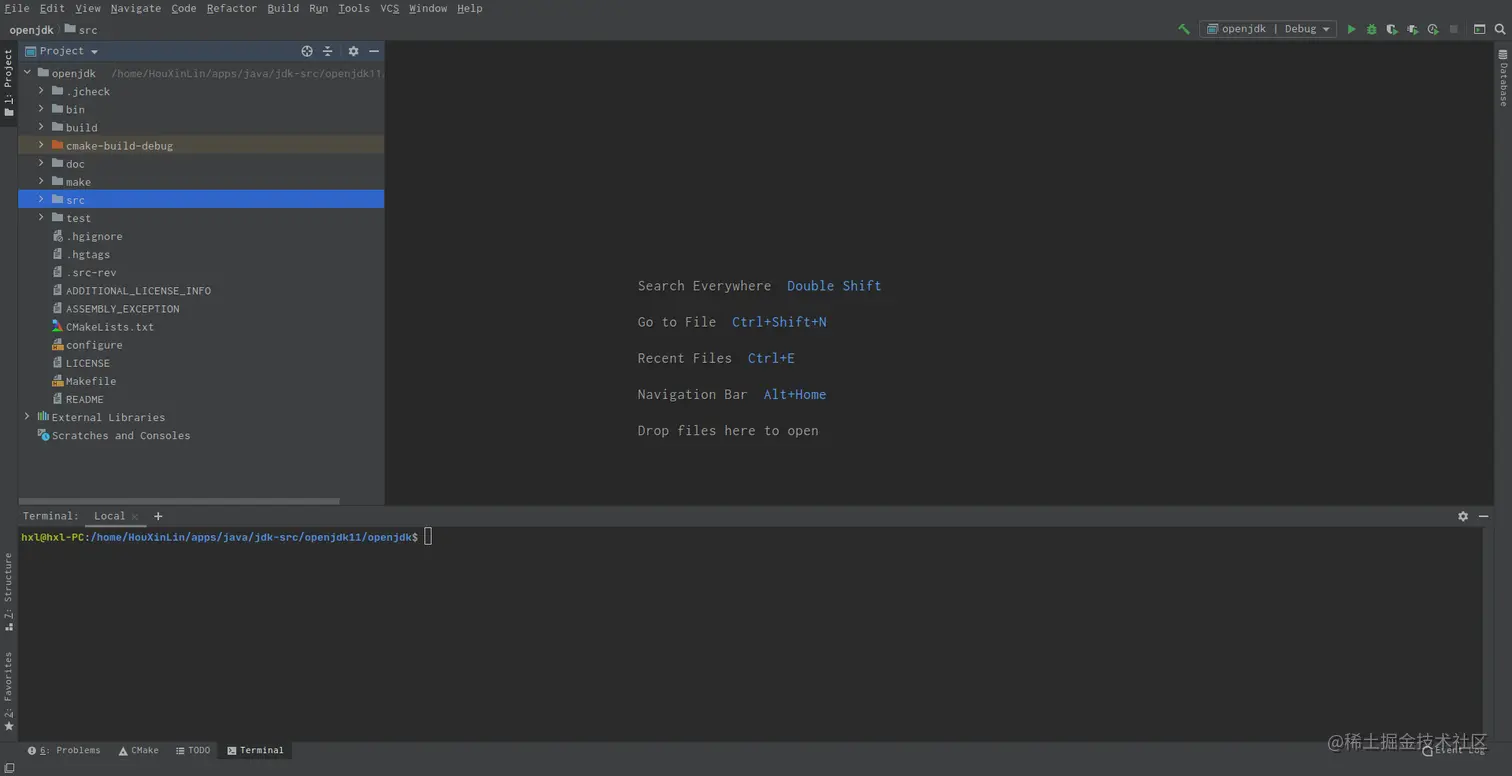
Task: Open the VCS menu
Action: (390, 8)
